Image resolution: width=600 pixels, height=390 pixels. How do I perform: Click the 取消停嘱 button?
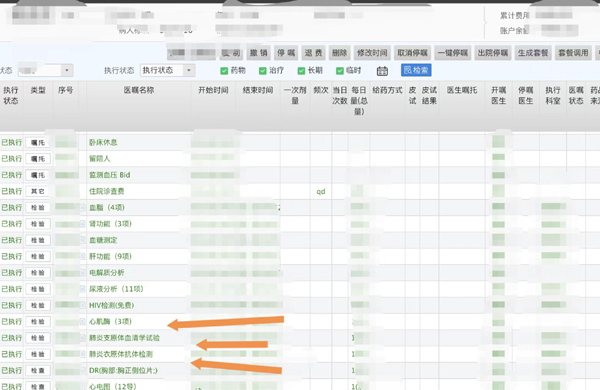click(x=412, y=53)
